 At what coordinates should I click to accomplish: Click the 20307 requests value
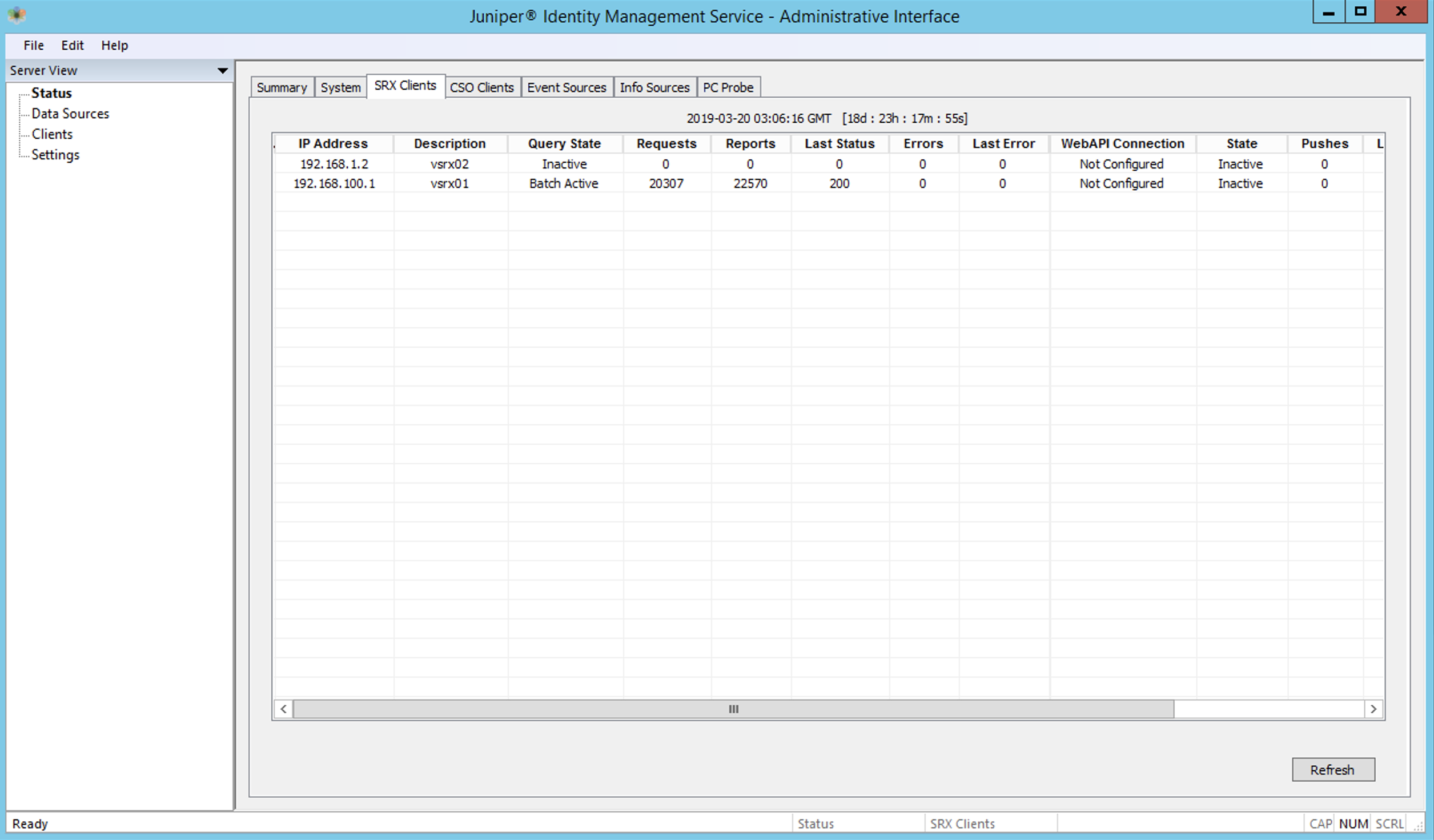[666, 184]
